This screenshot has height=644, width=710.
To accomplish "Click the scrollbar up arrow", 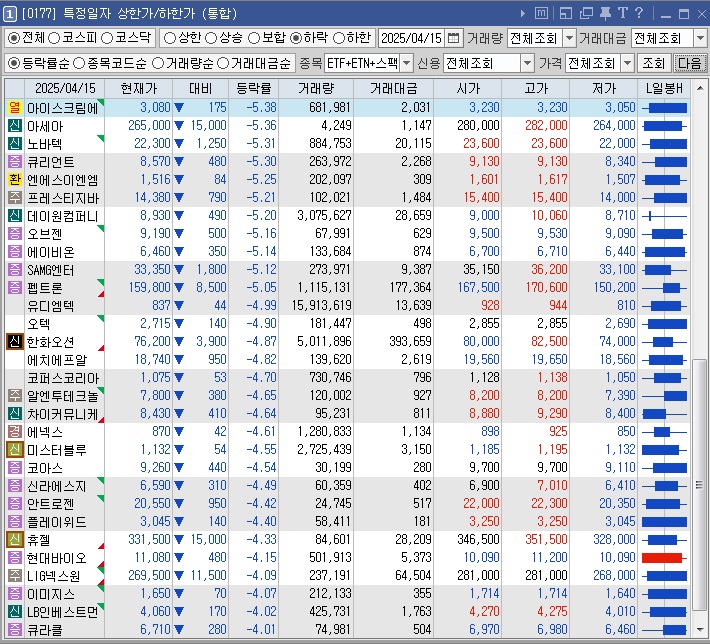I will point(700,88).
